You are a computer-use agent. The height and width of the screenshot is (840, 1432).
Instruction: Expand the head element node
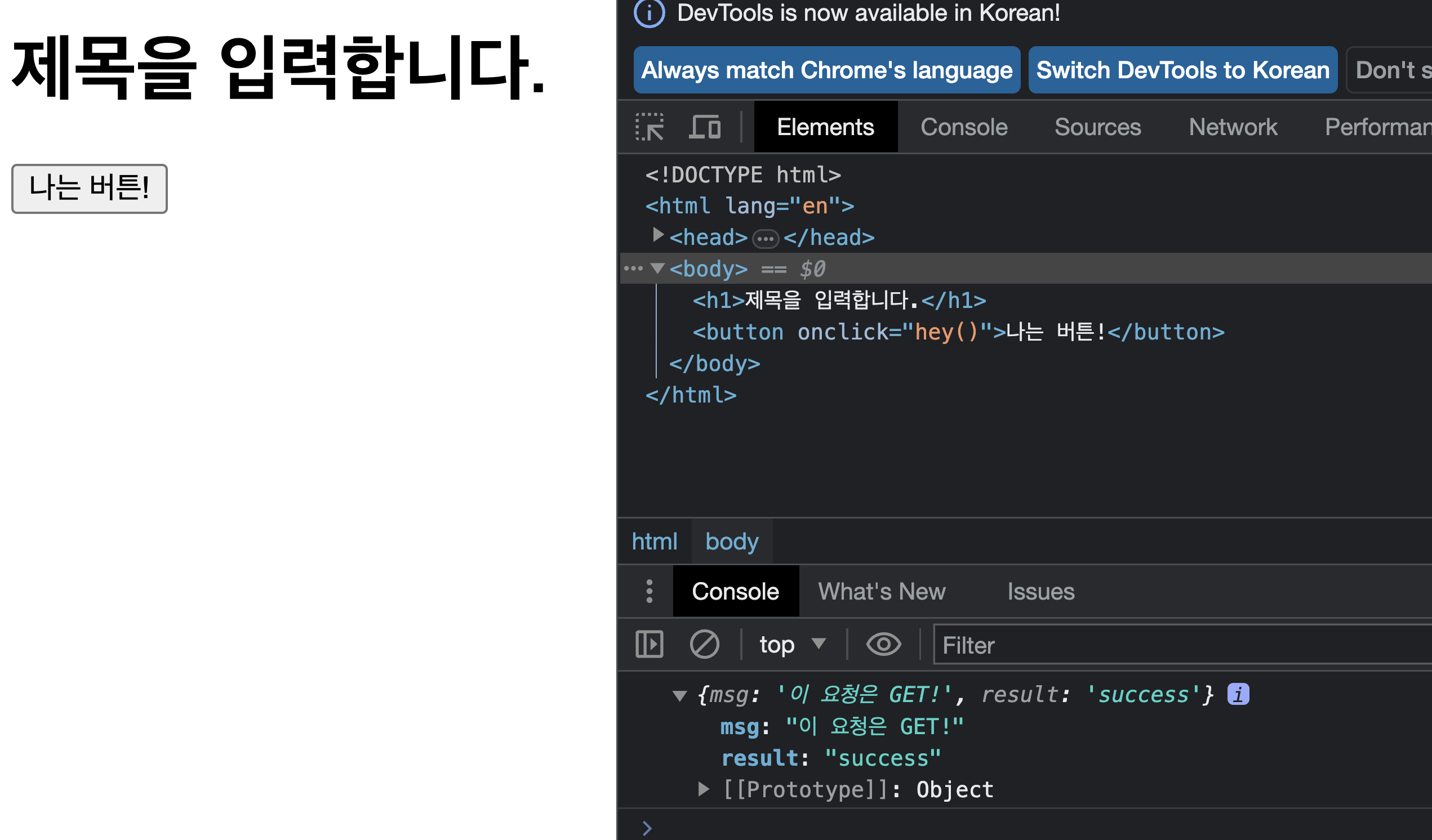coord(658,235)
